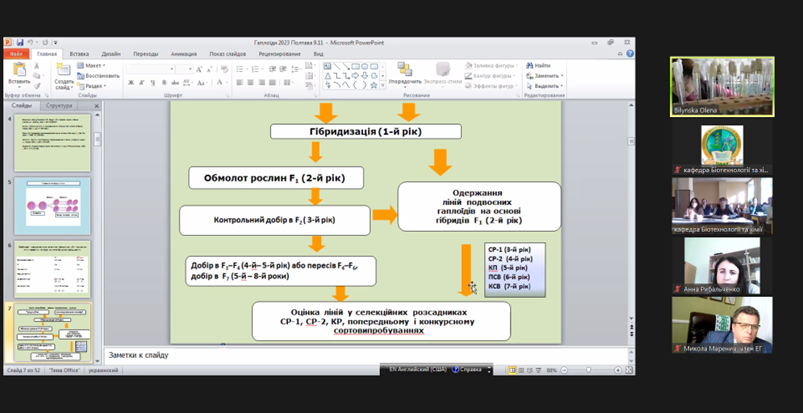803x413 pixels.
Task: Toggle italic К formatting
Action: 142,82
